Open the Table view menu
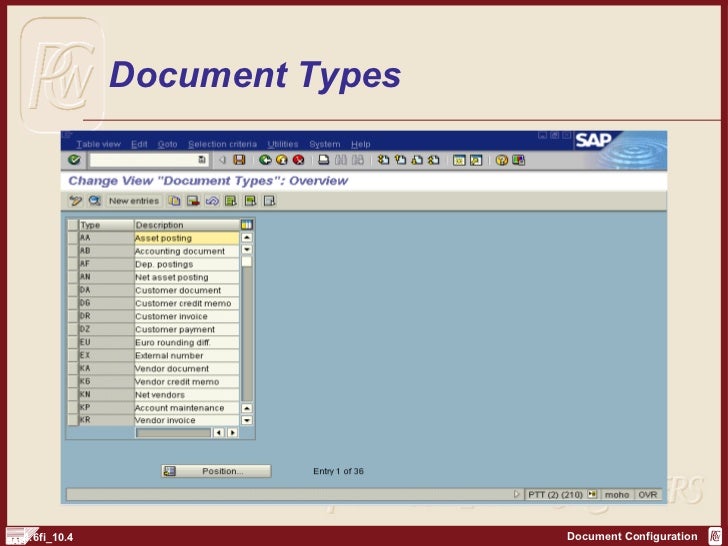Screen dimensions: 728x546 click(98, 144)
